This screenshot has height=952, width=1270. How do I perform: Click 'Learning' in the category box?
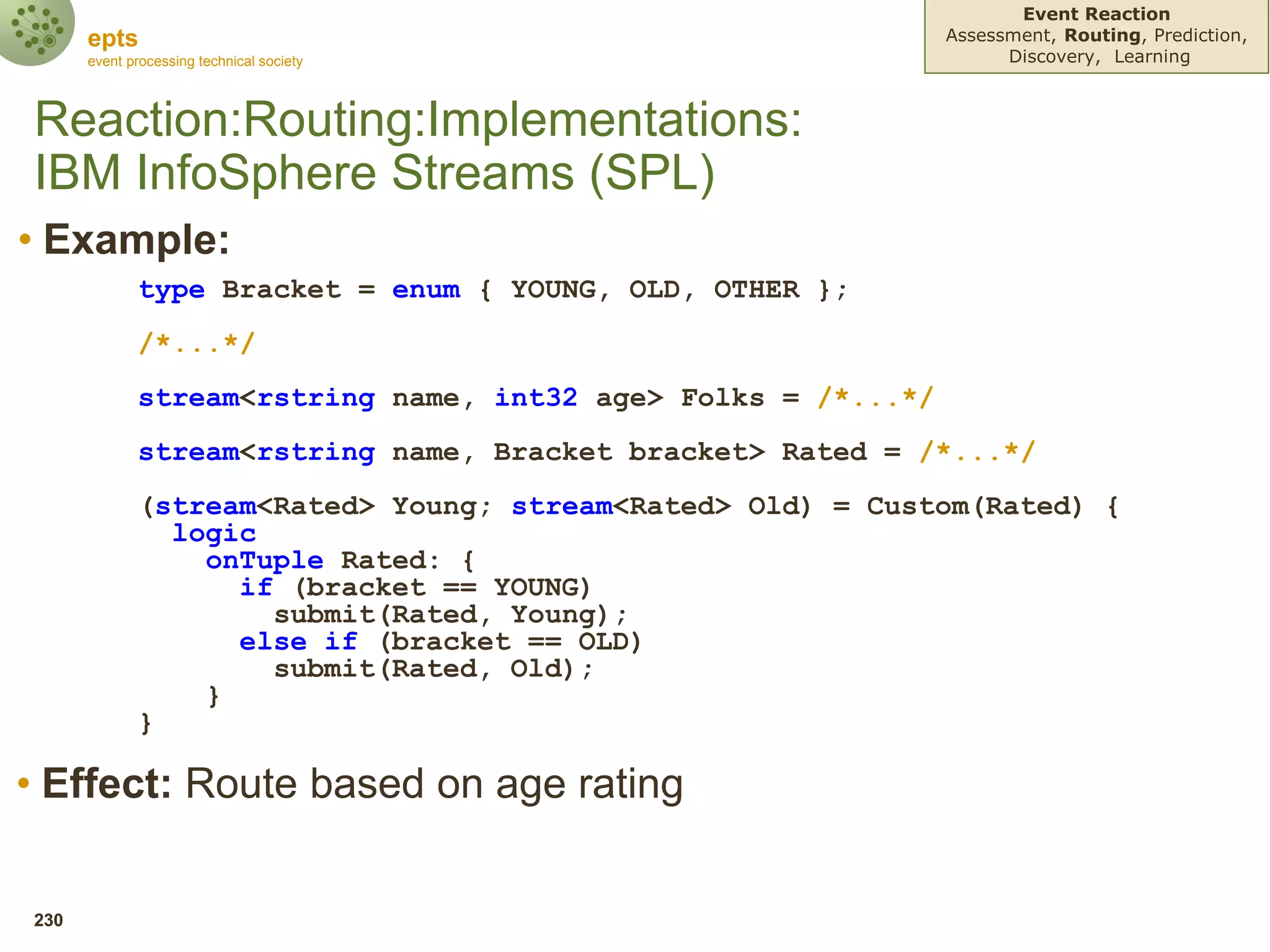1152,56
